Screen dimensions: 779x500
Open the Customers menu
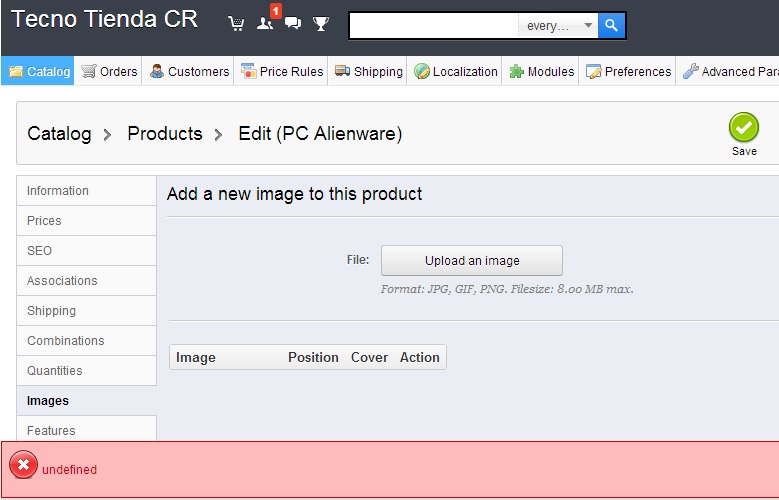(x=189, y=71)
